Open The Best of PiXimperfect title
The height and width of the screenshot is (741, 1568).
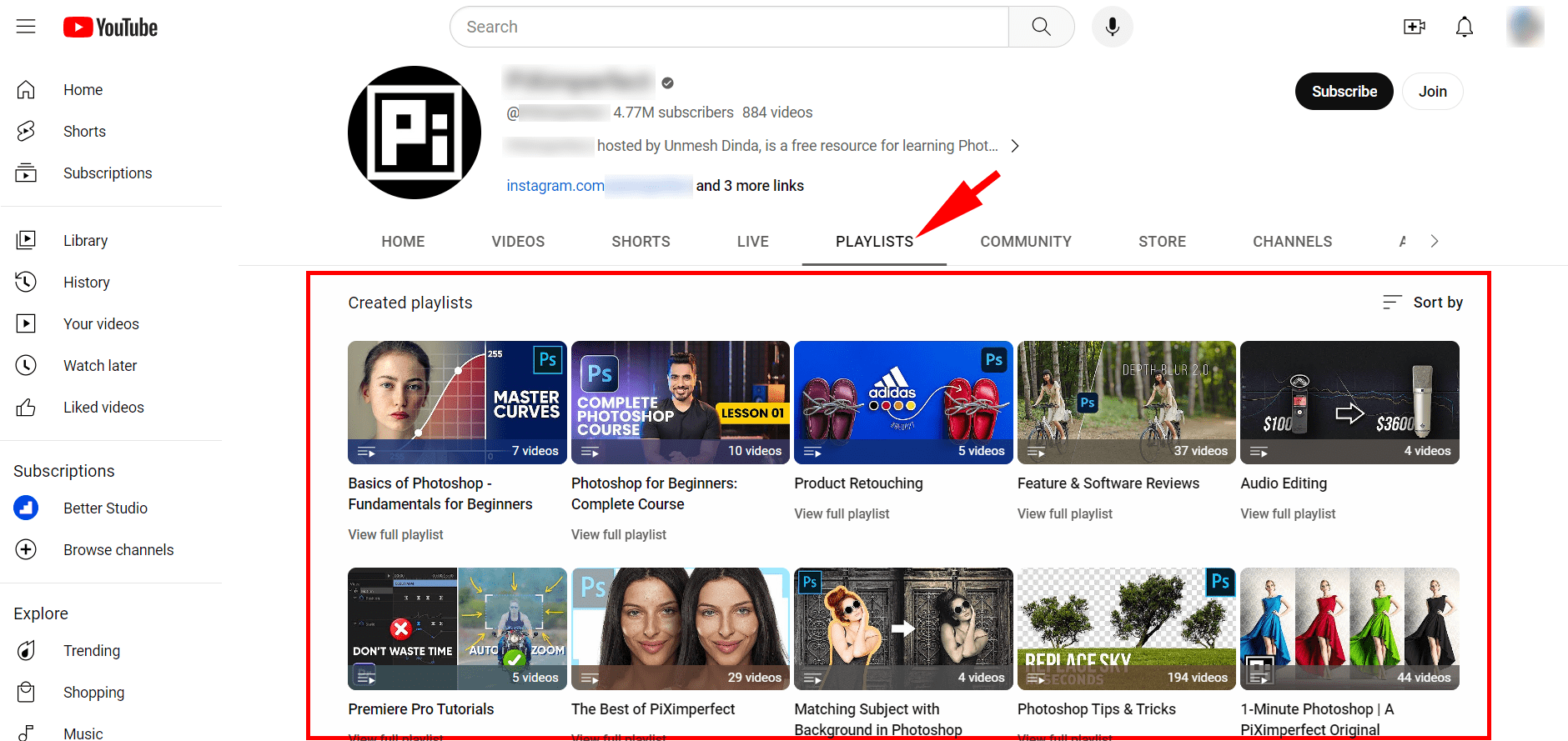coord(652,708)
